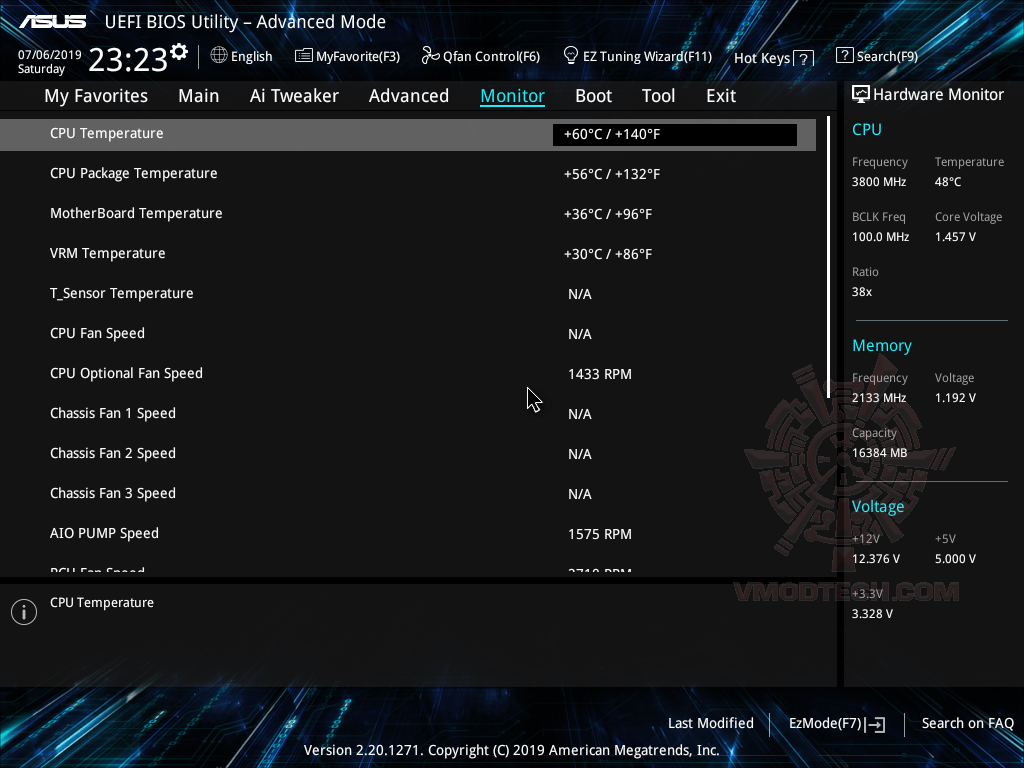This screenshot has width=1024, height=768.
Task: Switch to the Ai Tweaker tab
Action: point(294,95)
